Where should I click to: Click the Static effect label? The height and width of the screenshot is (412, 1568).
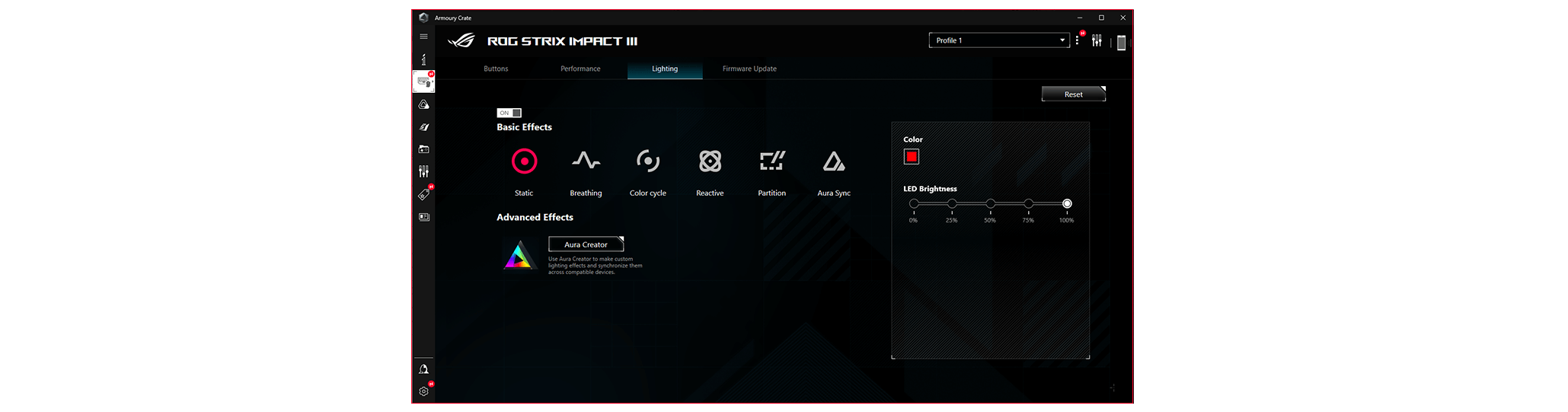tap(524, 193)
